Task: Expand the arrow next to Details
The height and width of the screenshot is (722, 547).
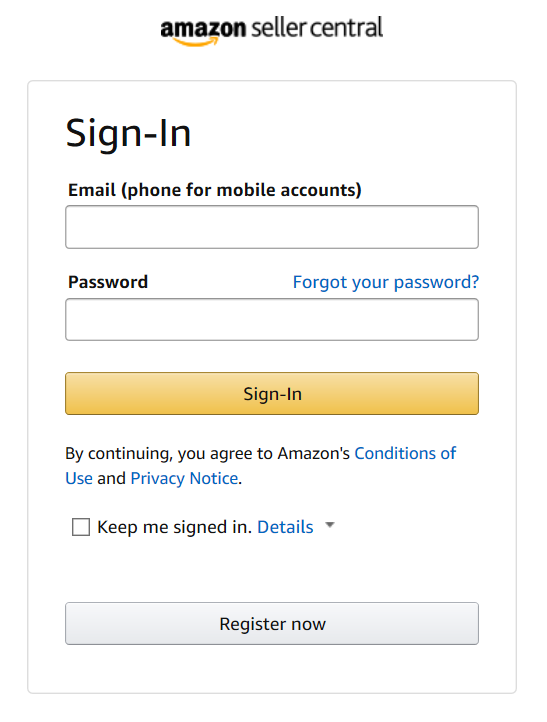Action: click(330, 525)
